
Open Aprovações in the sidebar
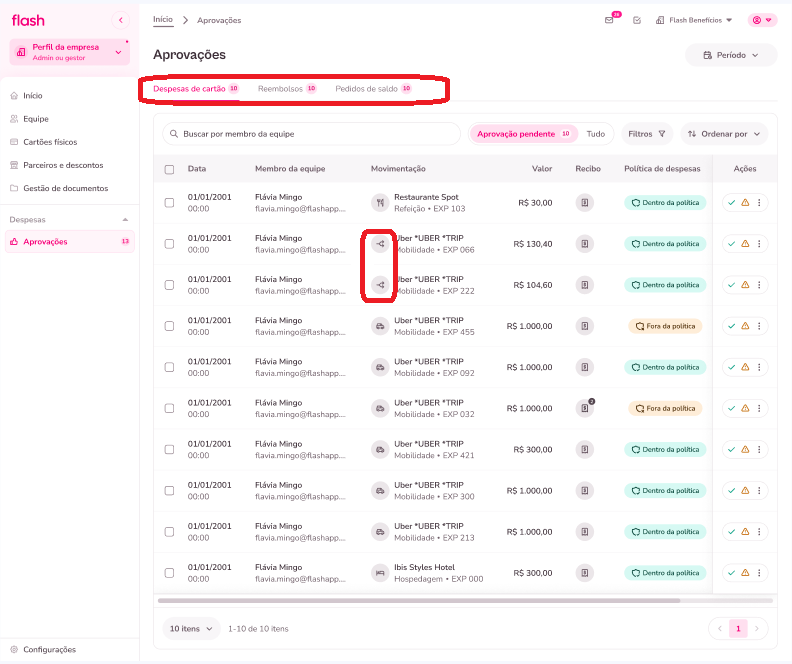[70, 241]
